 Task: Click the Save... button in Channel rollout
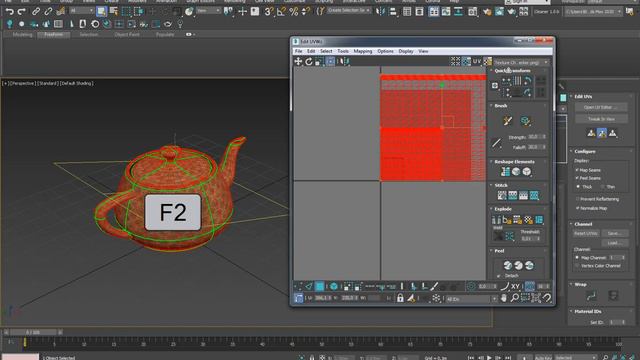pyautogui.click(x=615, y=233)
